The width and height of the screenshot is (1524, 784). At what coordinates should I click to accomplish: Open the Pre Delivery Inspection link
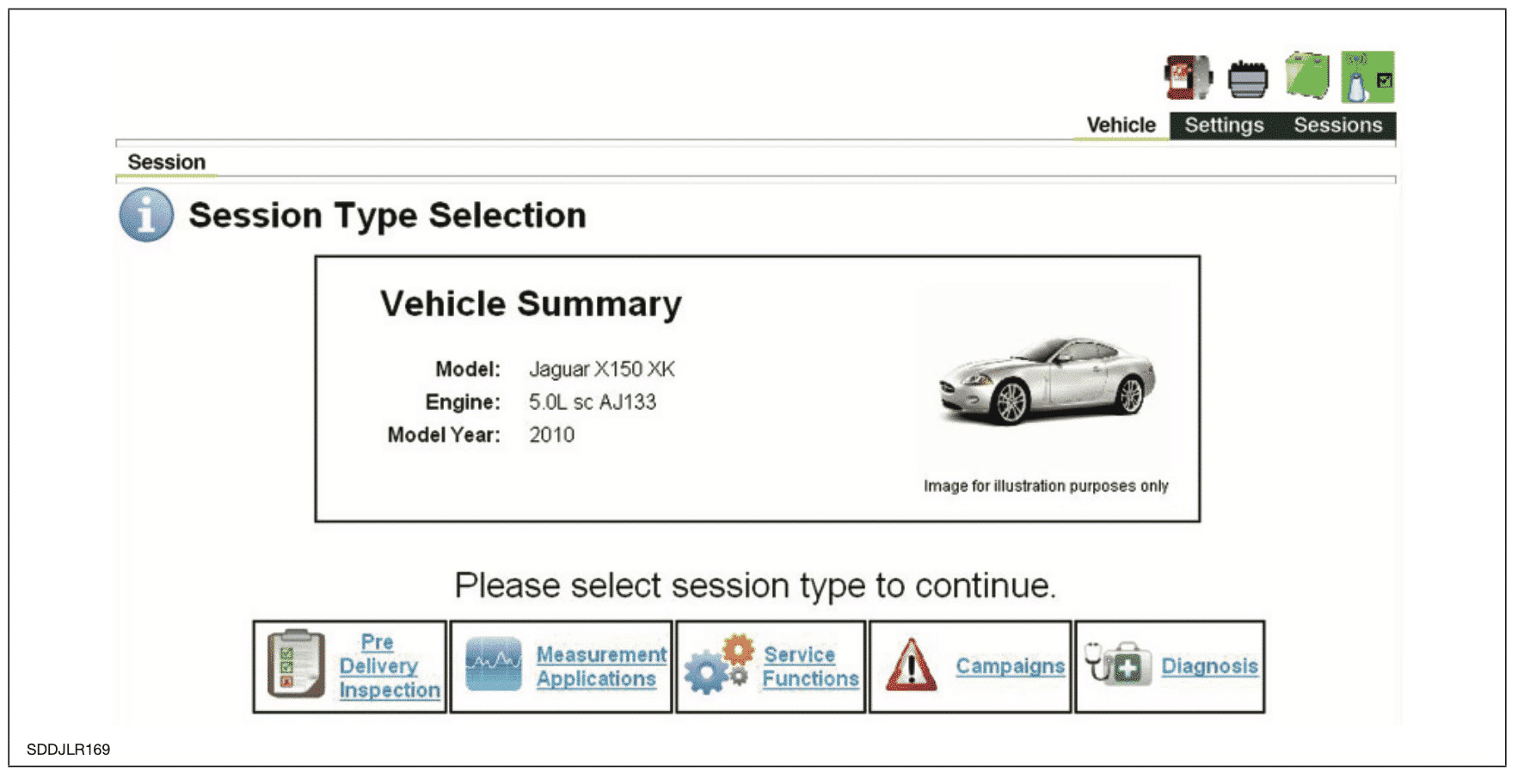389,666
